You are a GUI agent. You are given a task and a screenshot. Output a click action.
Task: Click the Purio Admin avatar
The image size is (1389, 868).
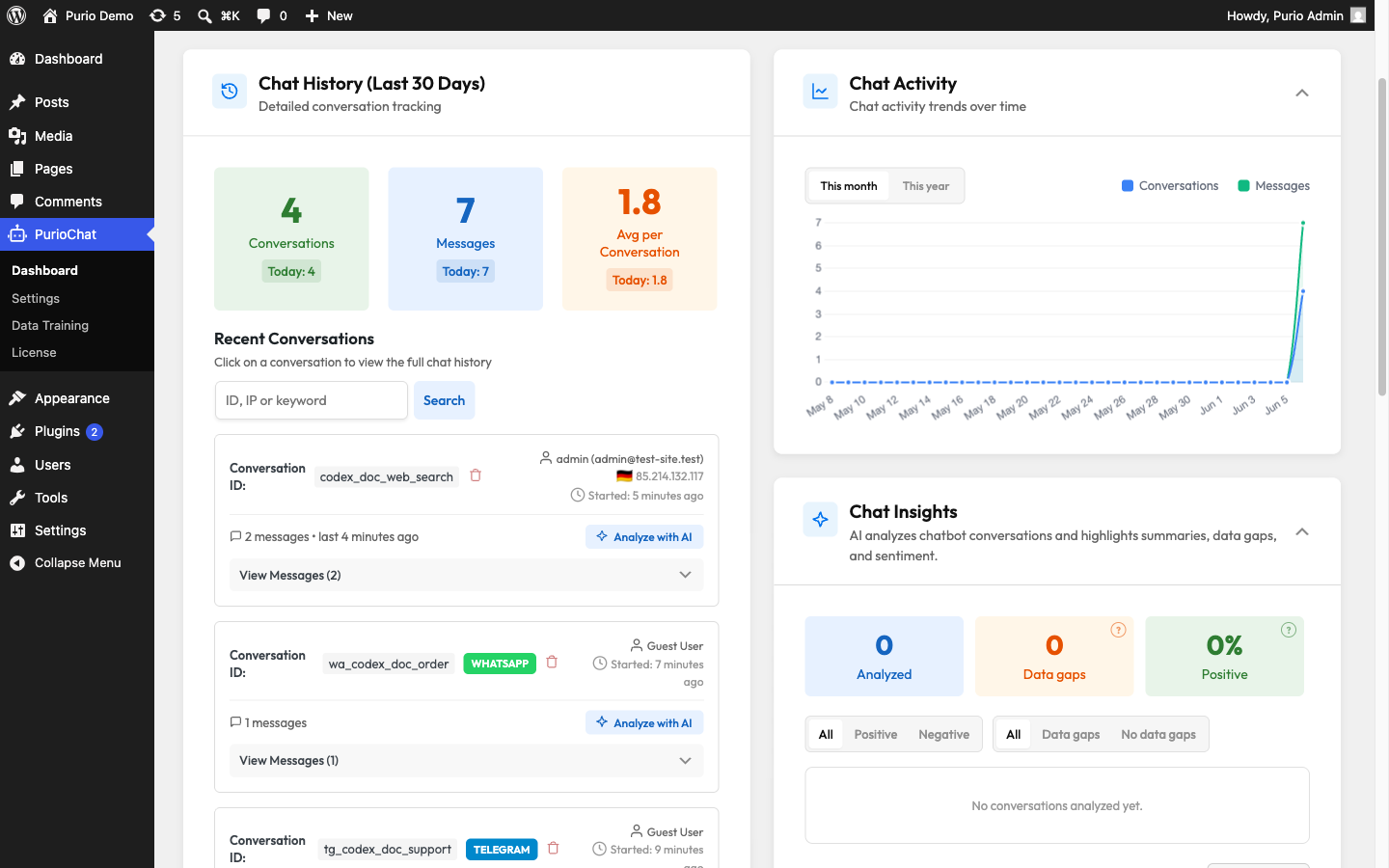pos(1358,15)
